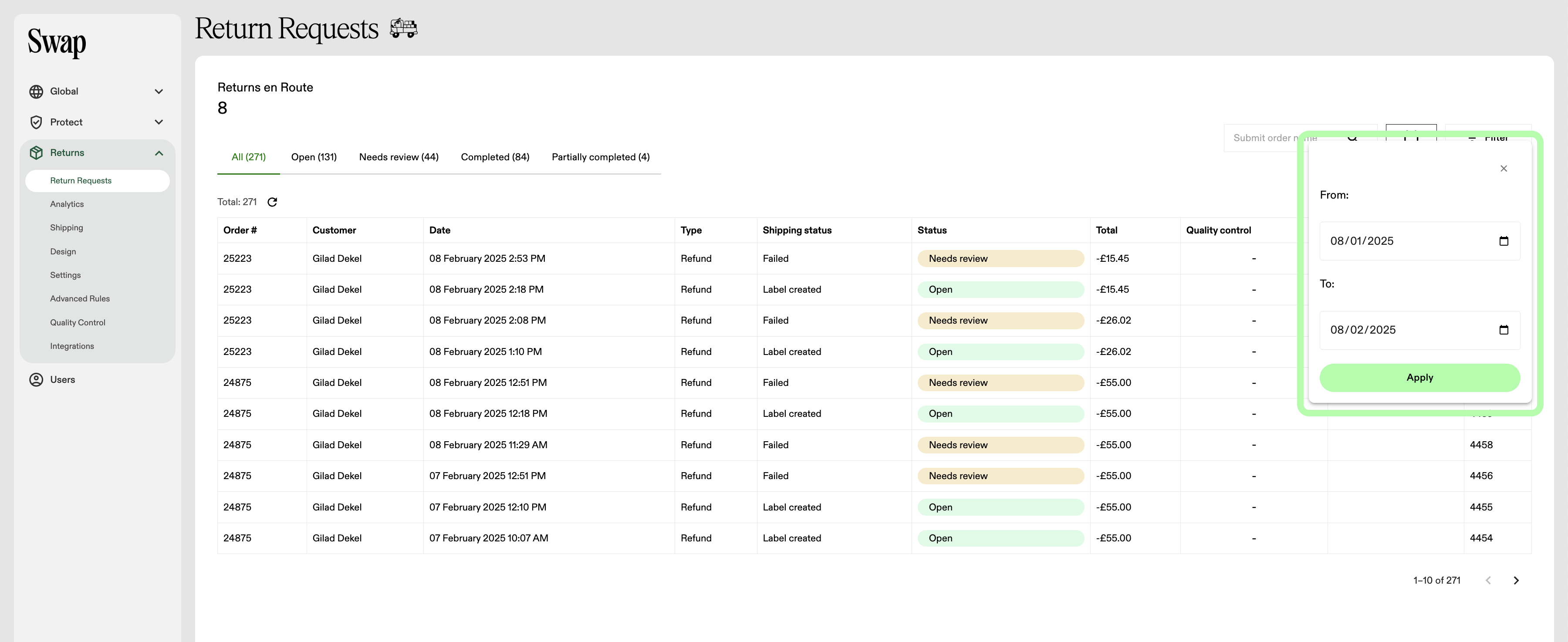The width and height of the screenshot is (1568, 642).
Task: Click value 4456 in the table
Action: coord(1481,476)
